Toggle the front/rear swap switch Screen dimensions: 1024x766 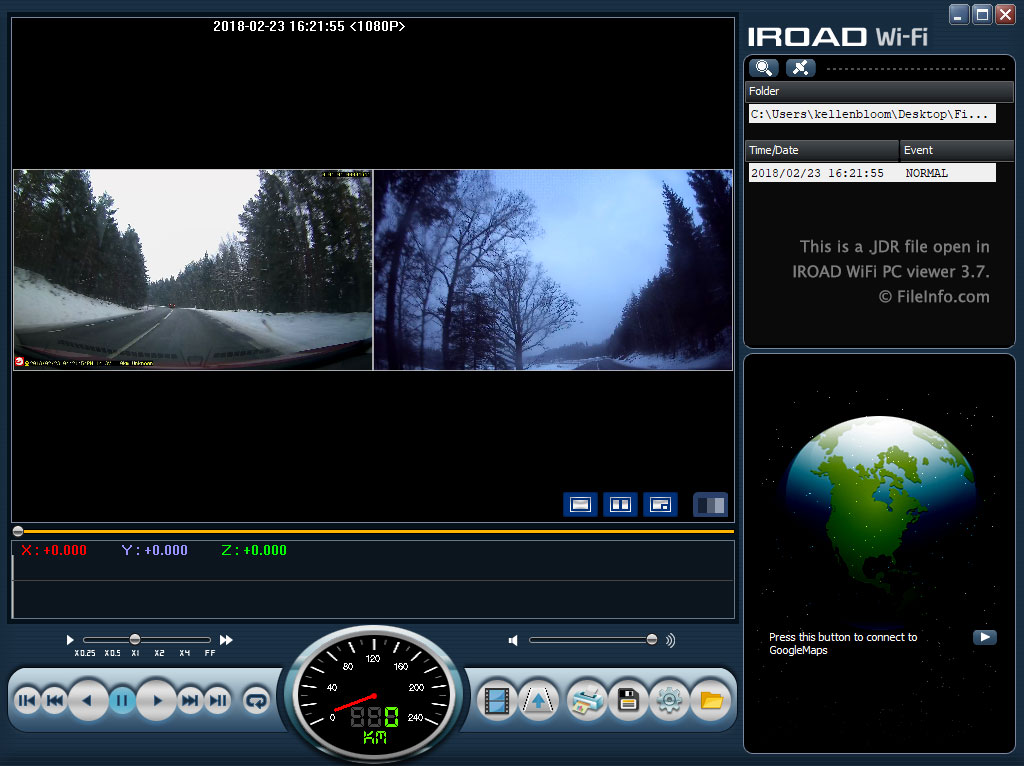(x=711, y=505)
